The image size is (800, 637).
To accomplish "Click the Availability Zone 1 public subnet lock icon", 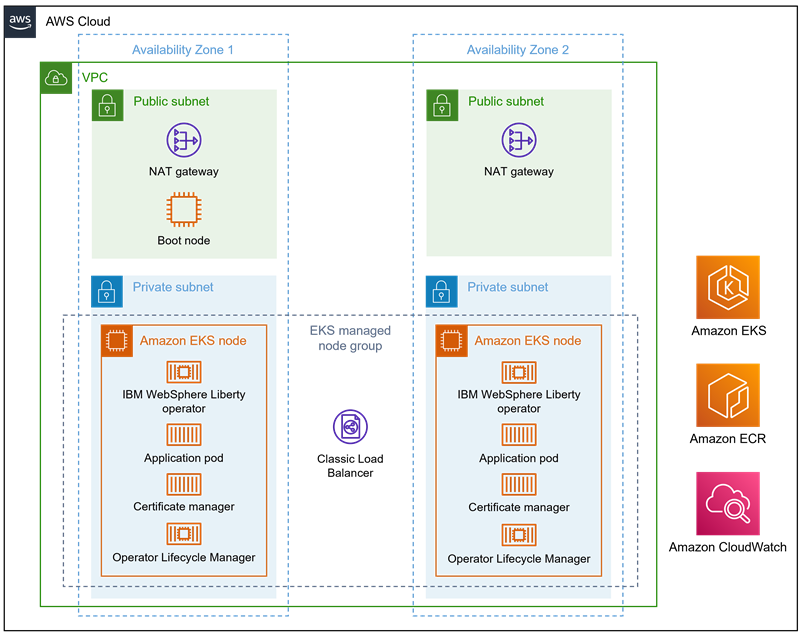I will [107, 106].
